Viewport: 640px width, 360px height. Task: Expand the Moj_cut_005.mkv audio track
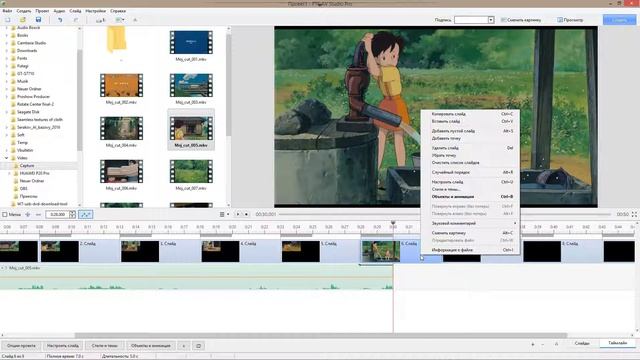click(x=2, y=268)
